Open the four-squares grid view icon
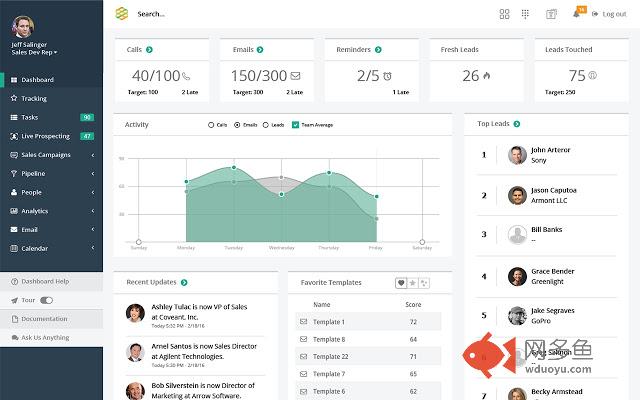This screenshot has height=400, width=640. tap(504, 14)
